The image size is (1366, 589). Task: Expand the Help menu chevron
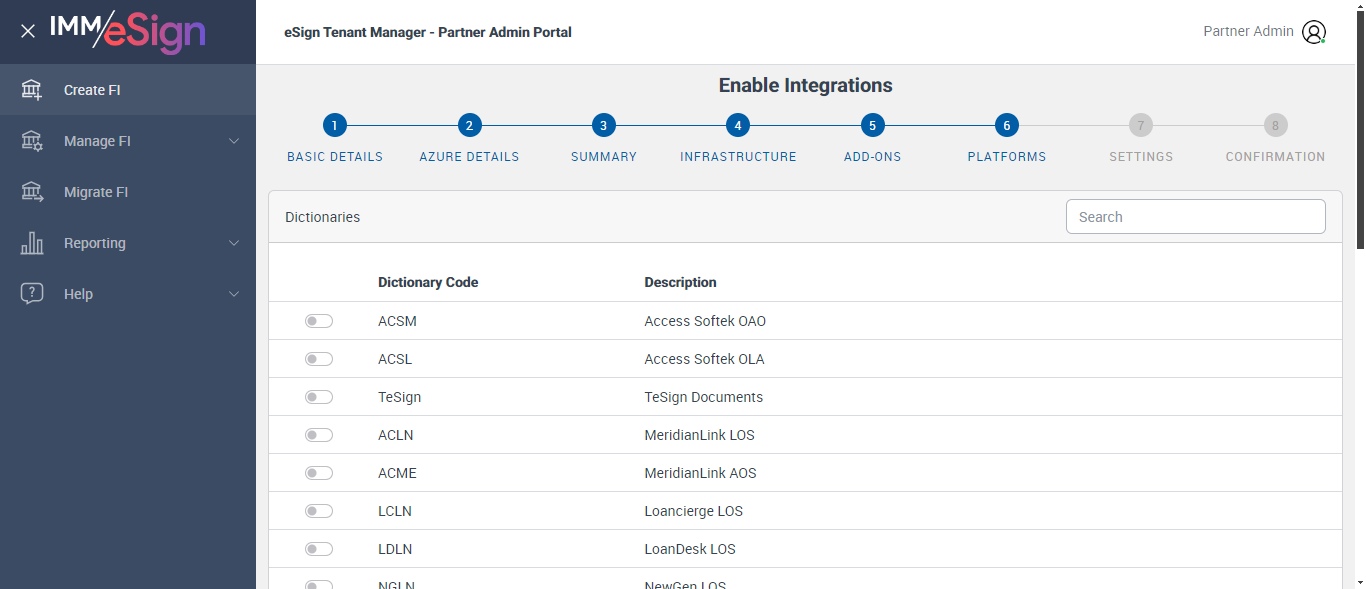coord(234,294)
